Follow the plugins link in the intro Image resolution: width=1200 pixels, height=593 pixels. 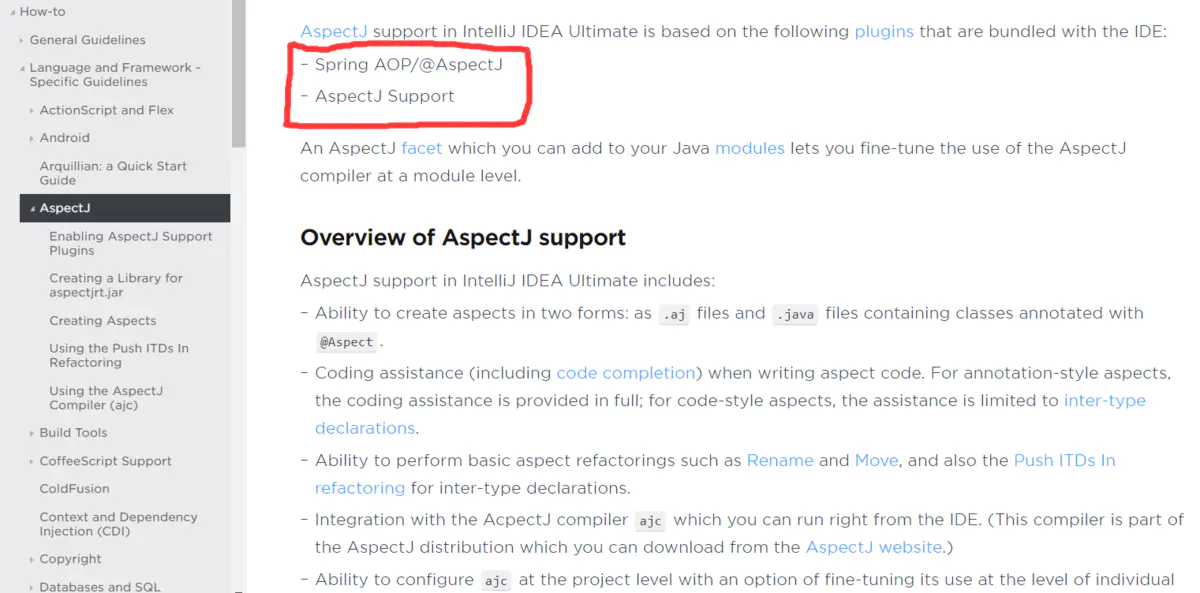click(883, 31)
